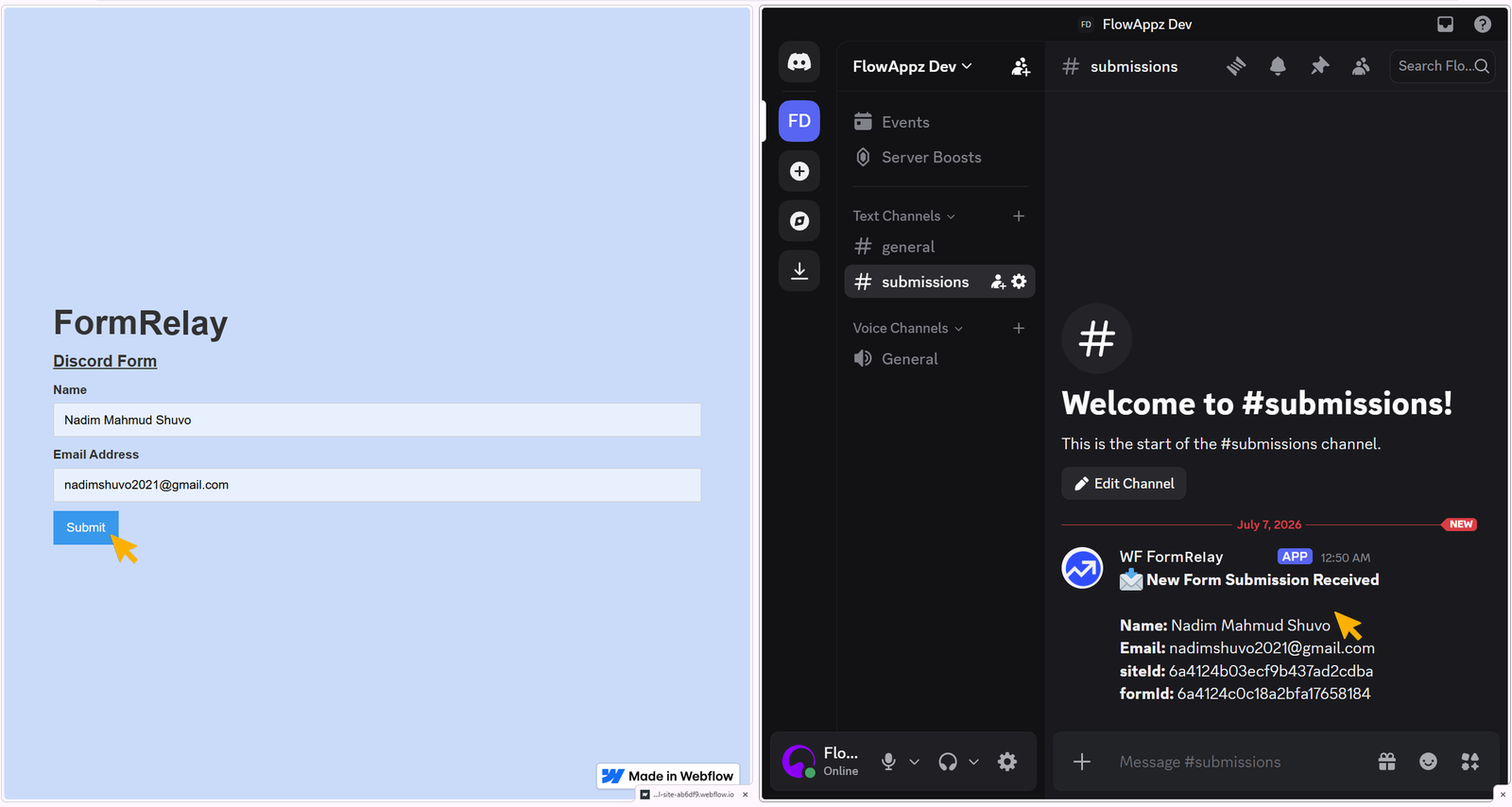Open Apps launcher icon in message bar

click(x=1469, y=762)
